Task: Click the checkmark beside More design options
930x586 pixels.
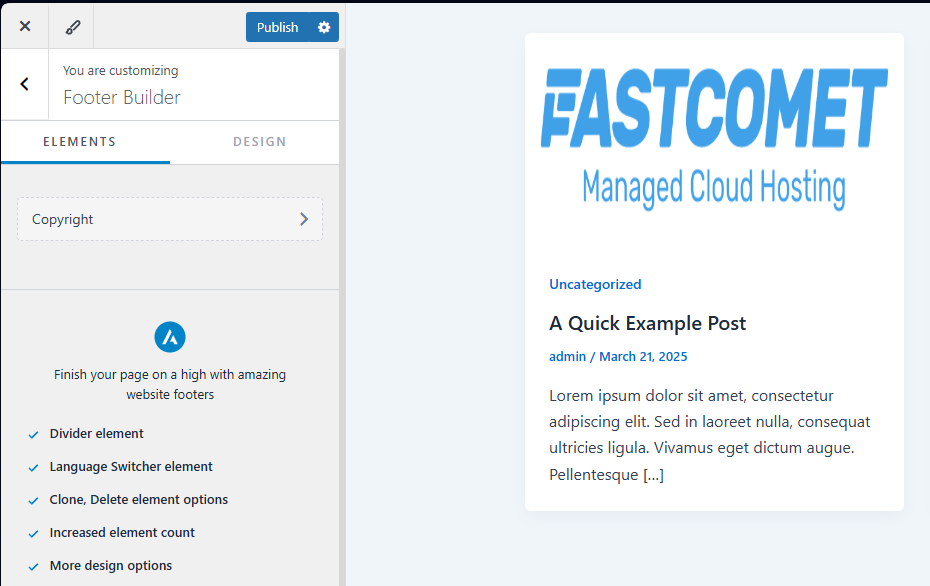Action: 34,567
